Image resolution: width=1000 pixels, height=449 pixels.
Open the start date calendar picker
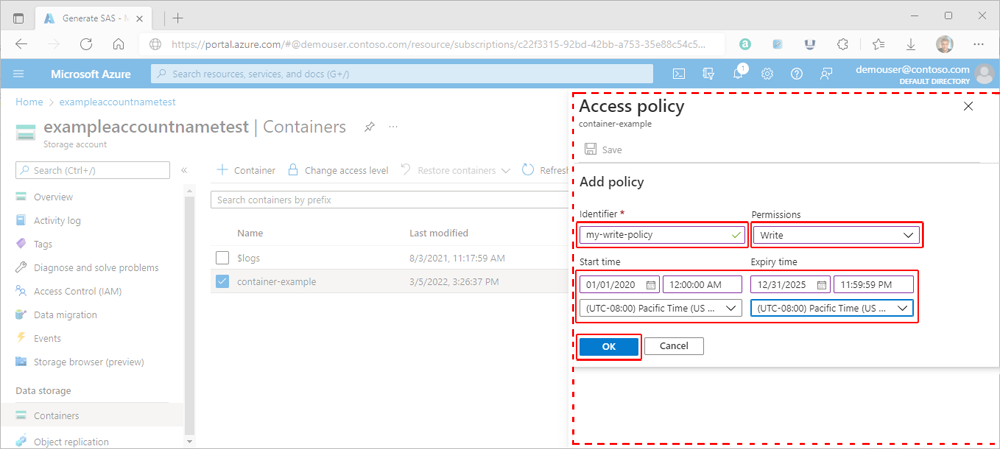(650, 285)
